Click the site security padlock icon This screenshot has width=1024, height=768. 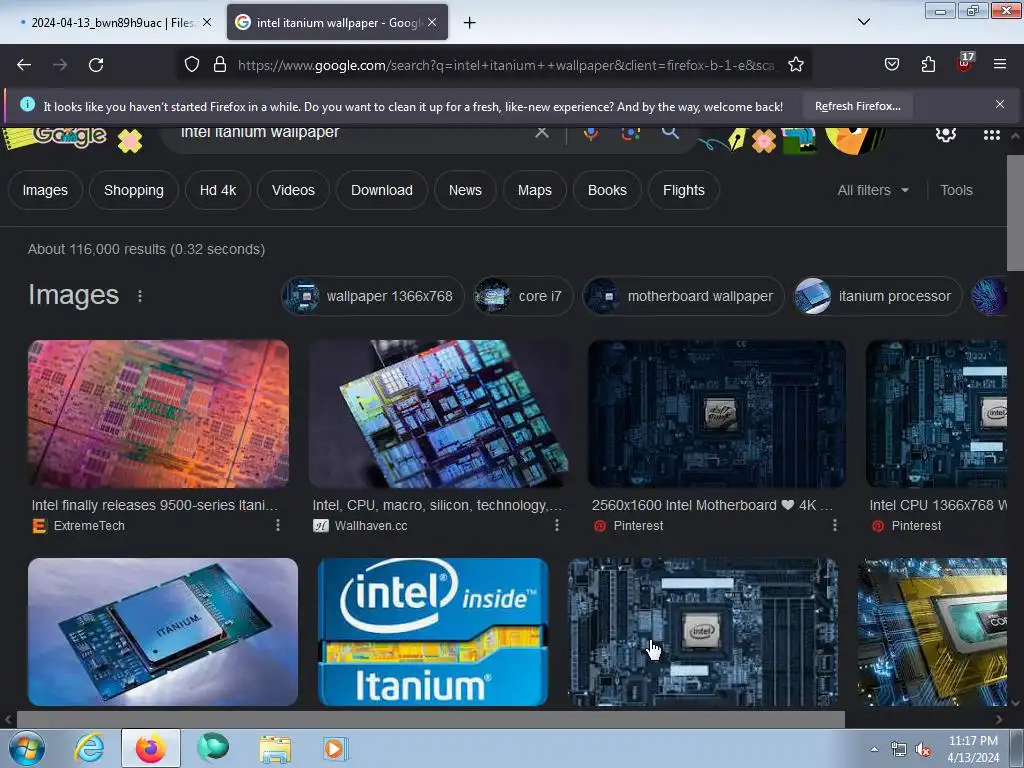click(220, 65)
